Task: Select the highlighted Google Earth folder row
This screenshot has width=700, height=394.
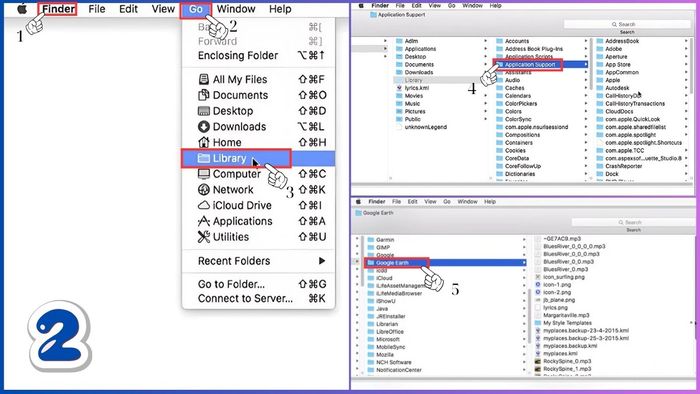Action: (x=446, y=262)
